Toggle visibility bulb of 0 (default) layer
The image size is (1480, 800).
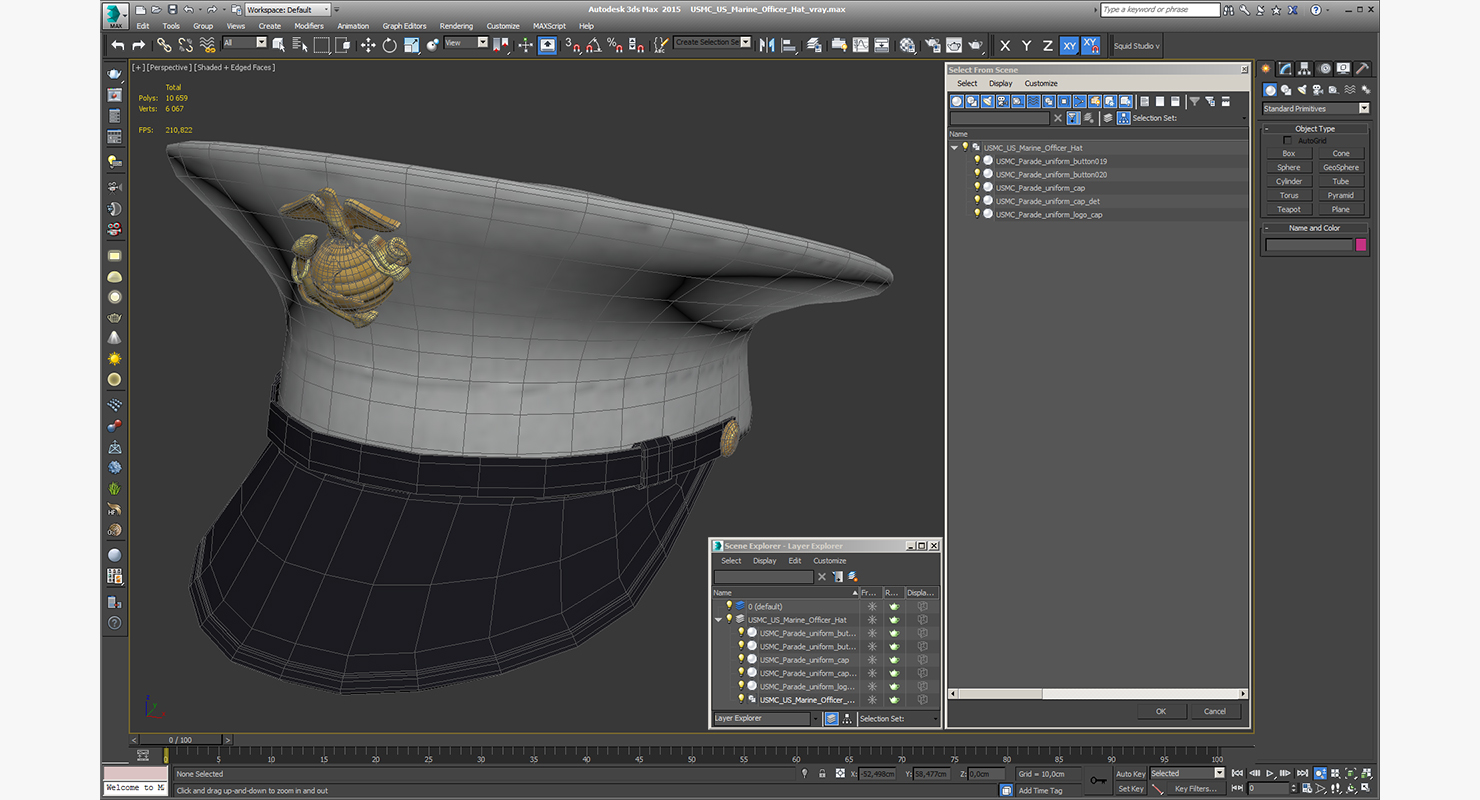pyautogui.click(x=729, y=606)
